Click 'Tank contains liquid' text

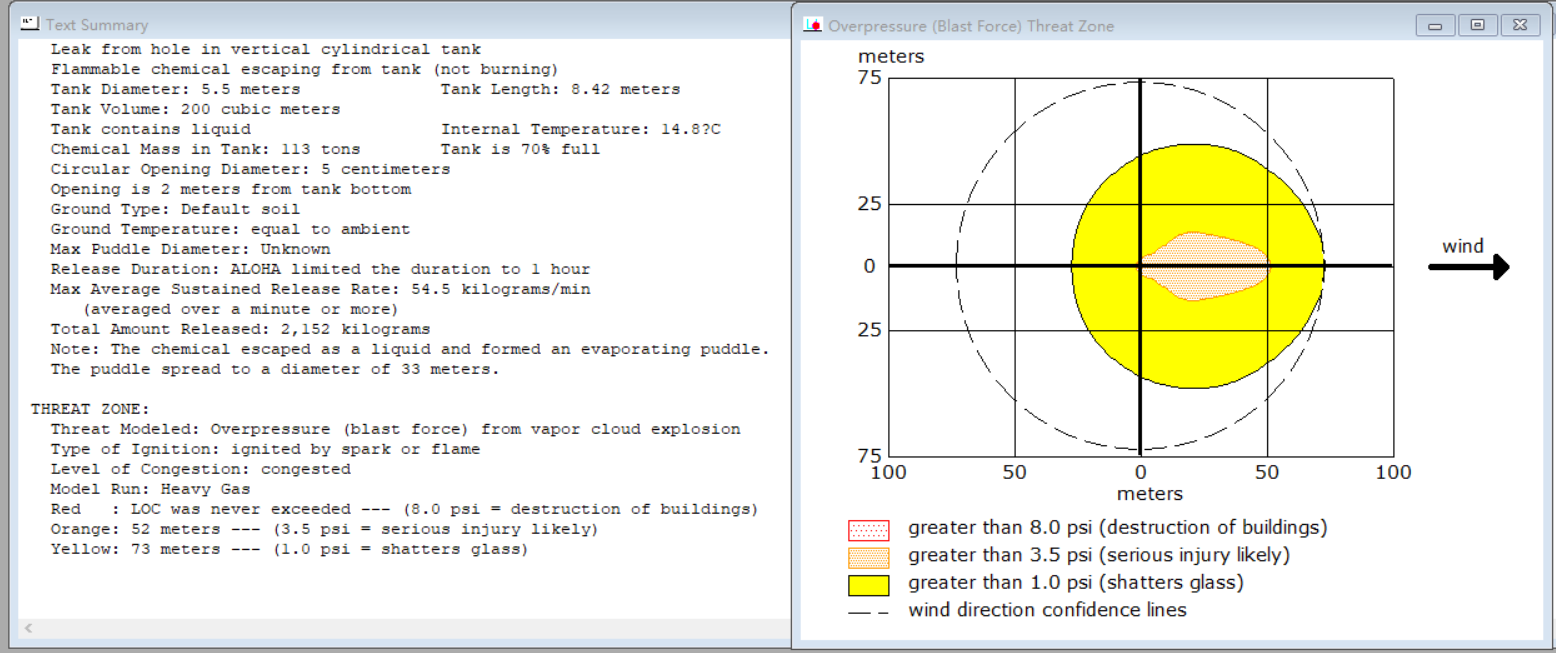tap(150, 129)
